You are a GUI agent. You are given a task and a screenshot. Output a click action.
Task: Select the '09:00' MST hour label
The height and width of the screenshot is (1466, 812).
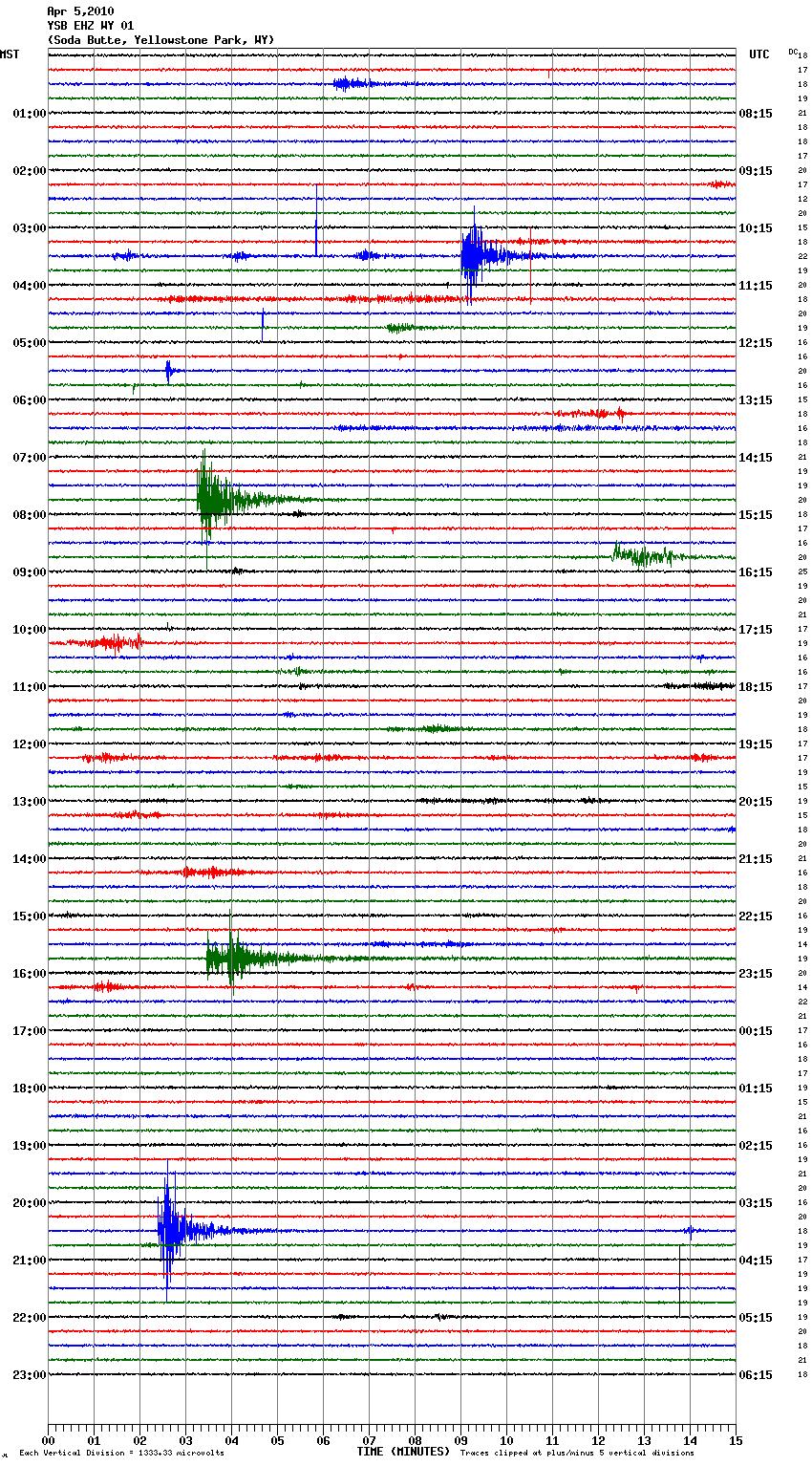[29, 572]
